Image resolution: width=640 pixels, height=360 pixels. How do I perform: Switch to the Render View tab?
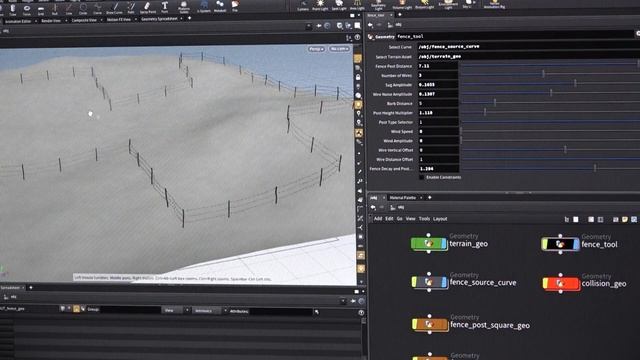[x=51, y=20]
